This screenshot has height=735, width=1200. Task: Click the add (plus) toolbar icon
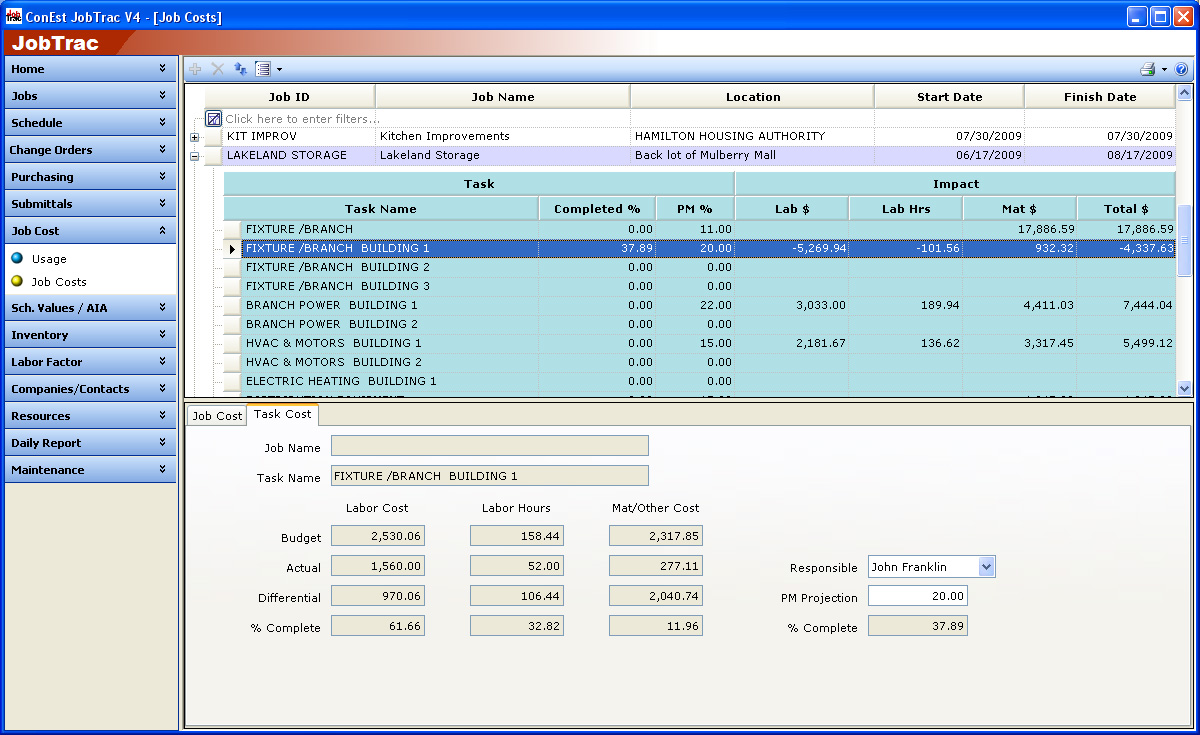pos(195,69)
